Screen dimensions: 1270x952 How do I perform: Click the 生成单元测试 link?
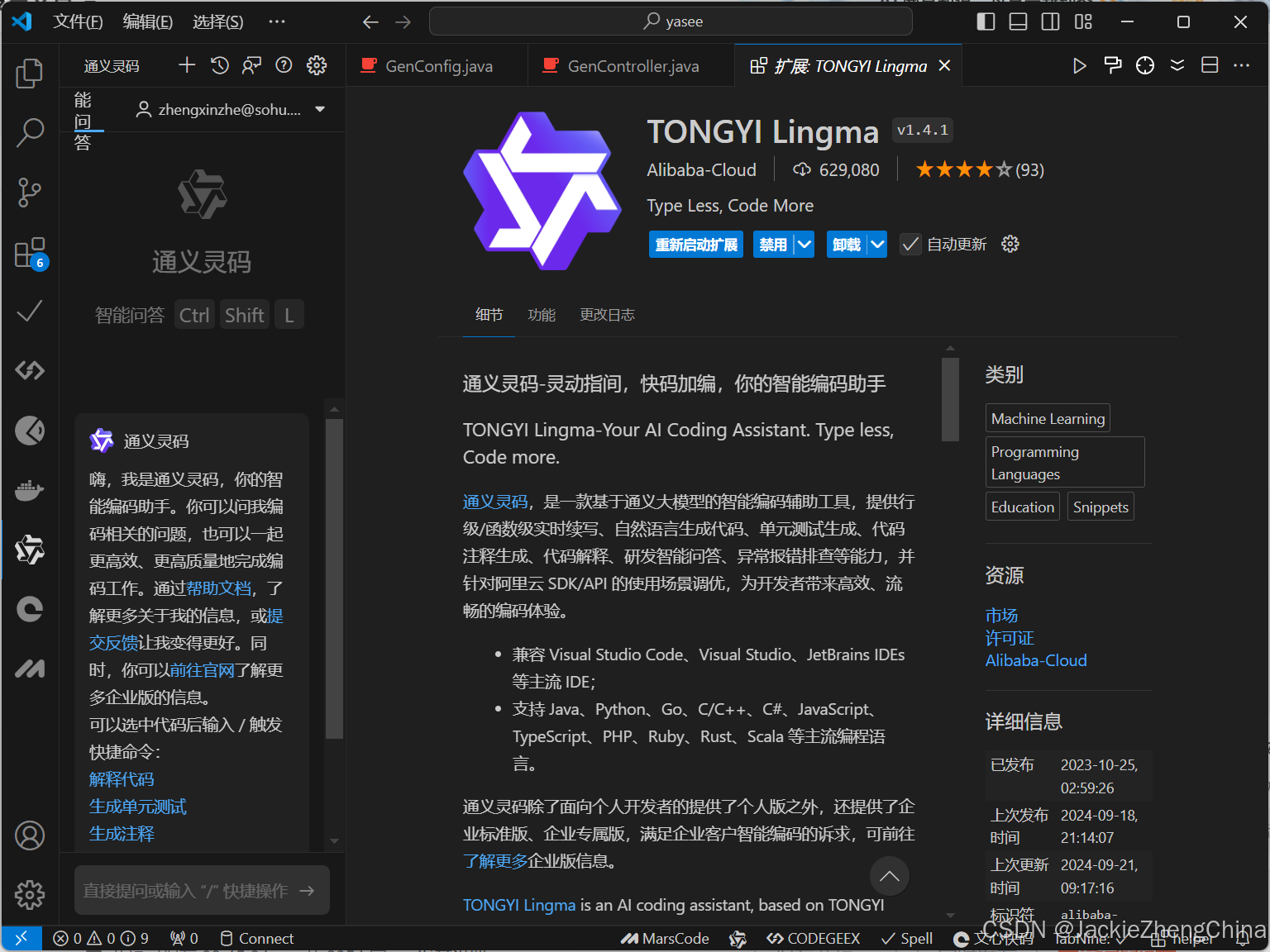[137, 807]
